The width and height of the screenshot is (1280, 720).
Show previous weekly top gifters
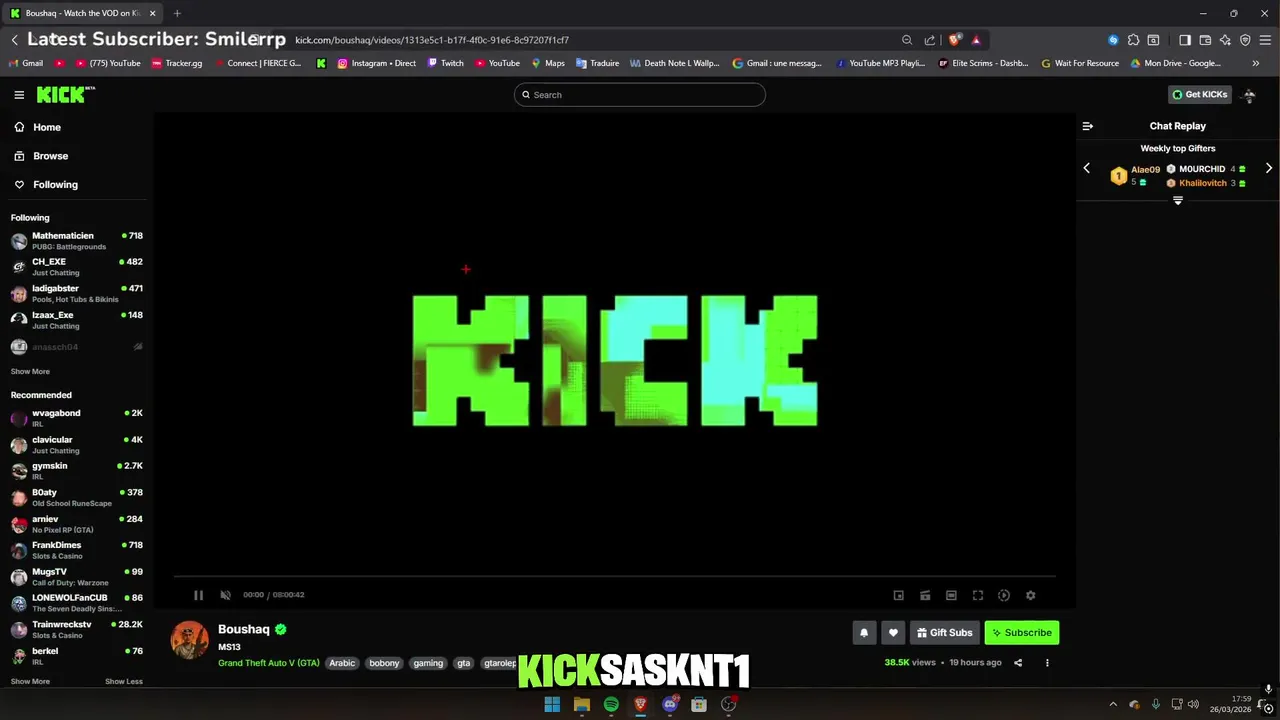tap(1087, 168)
